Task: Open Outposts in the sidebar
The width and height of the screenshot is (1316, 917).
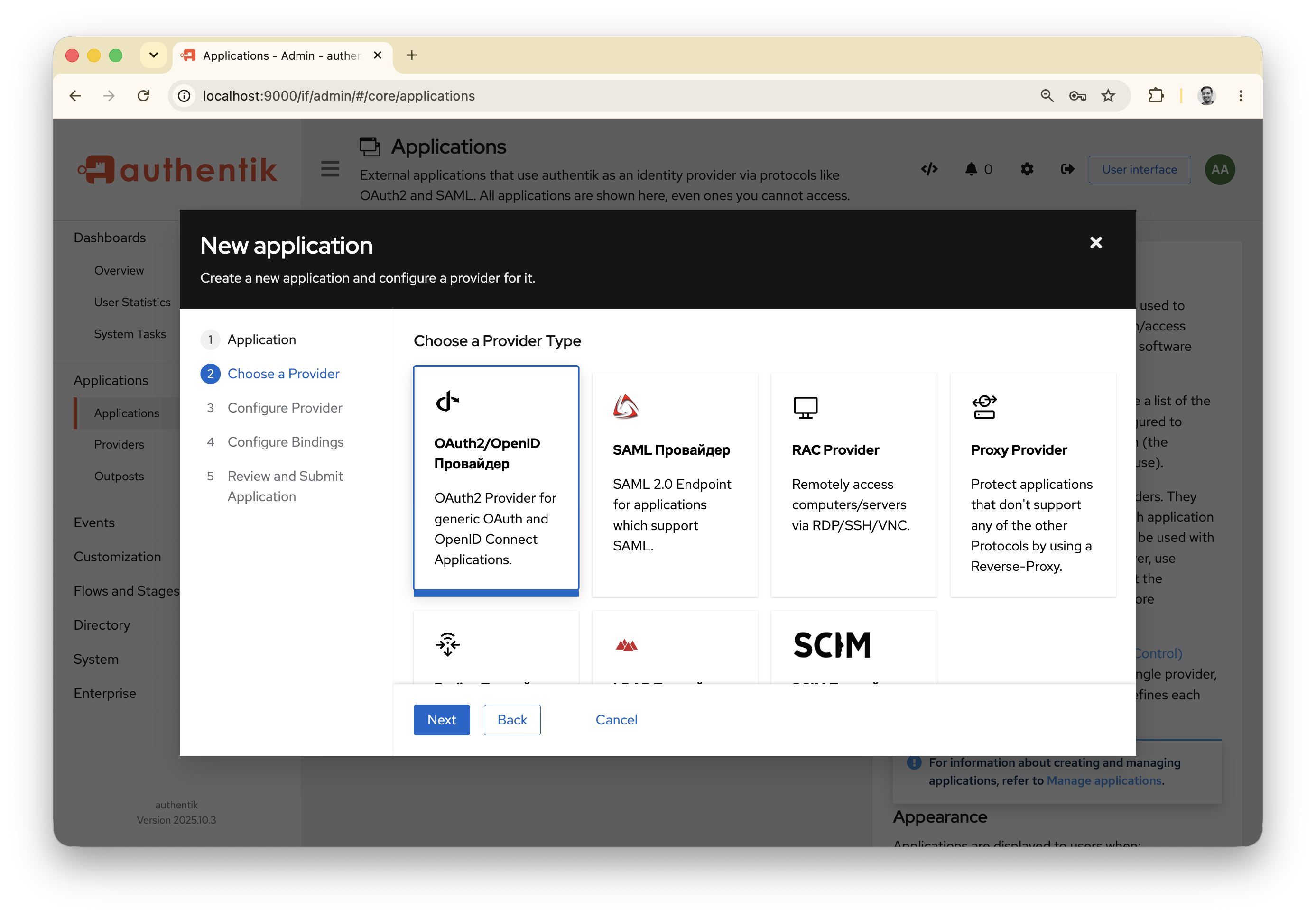Action: point(119,476)
